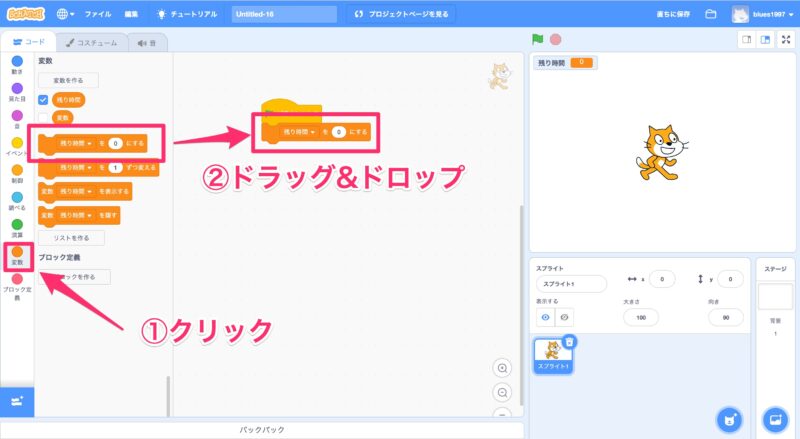Click the zoom out workspace icon

pyautogui.click(x=502, y=392)
